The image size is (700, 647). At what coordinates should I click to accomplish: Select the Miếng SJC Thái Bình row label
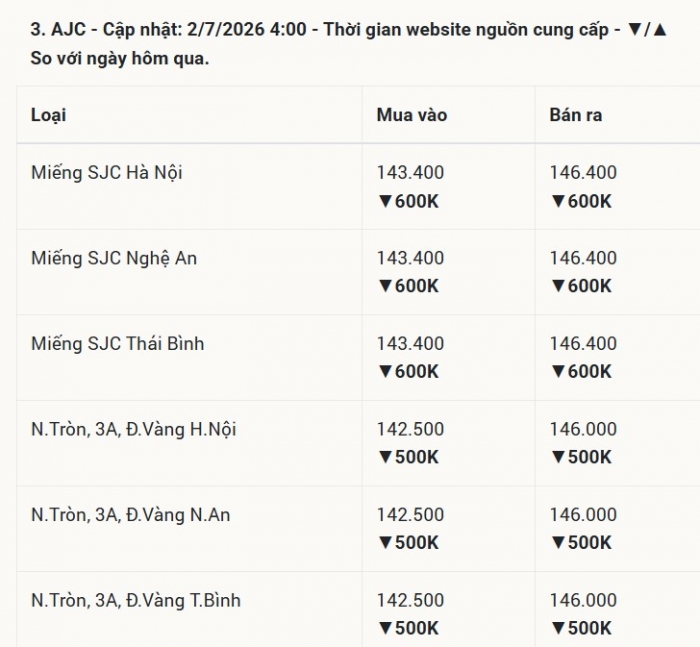pyautogui.click(x=117, y=344)
